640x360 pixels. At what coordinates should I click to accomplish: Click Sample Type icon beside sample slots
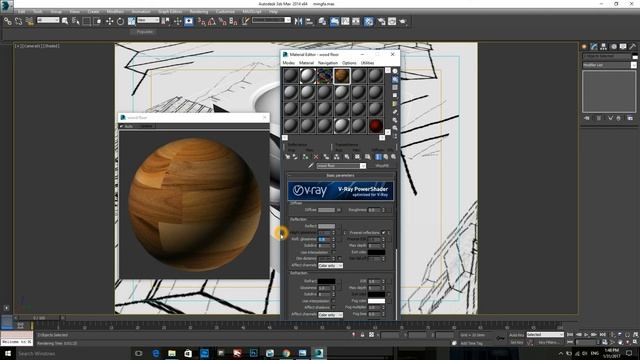tap(395, 71)
